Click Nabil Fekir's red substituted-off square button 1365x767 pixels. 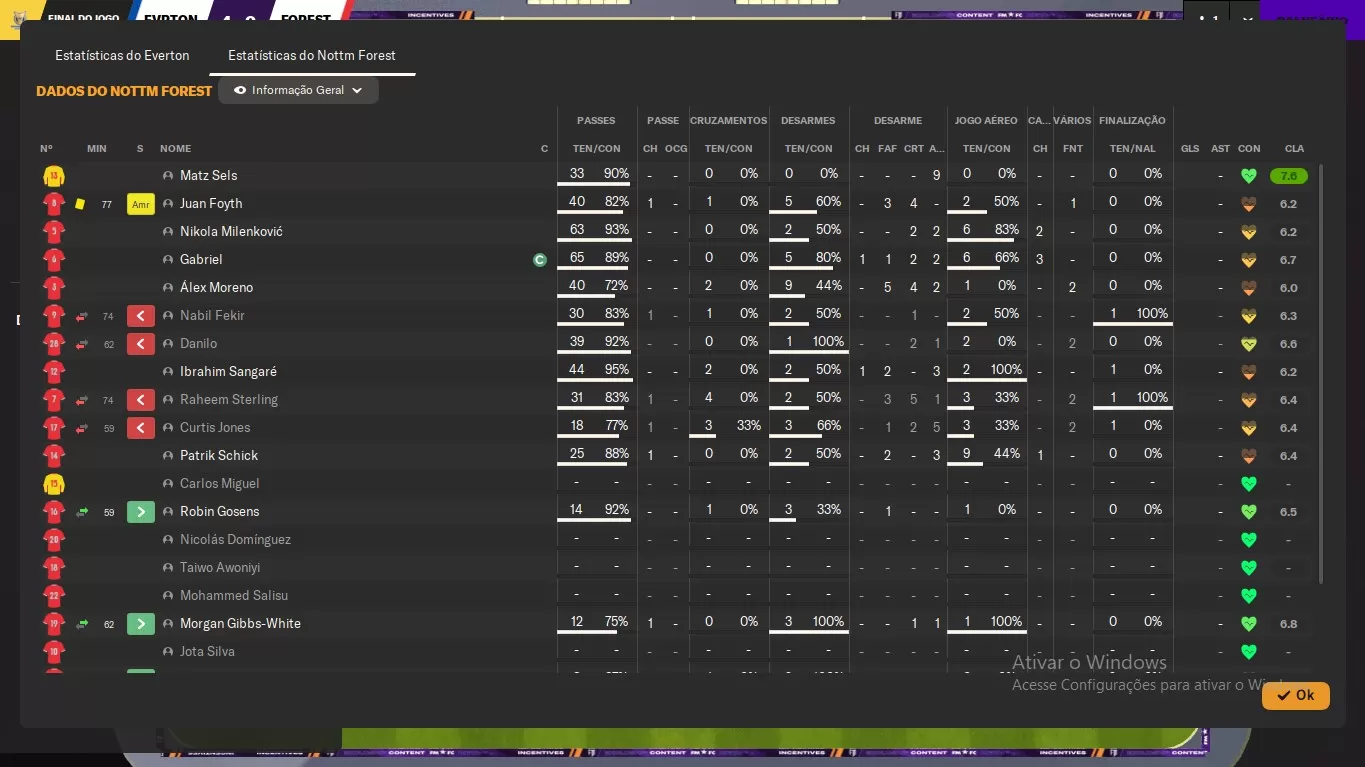(x=140, y=316)
